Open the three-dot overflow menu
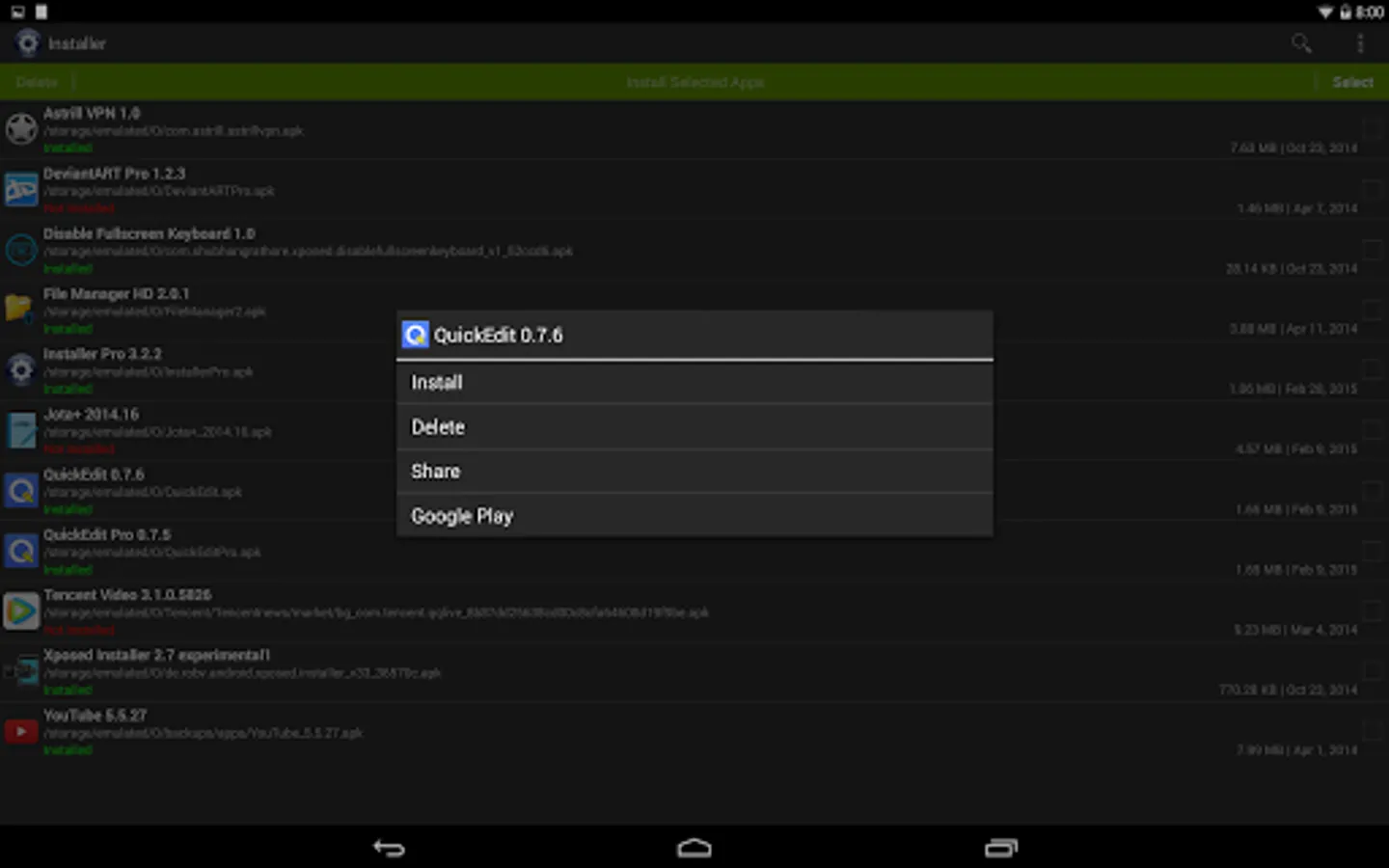 pyautogui.click(x=1360, y=43)
